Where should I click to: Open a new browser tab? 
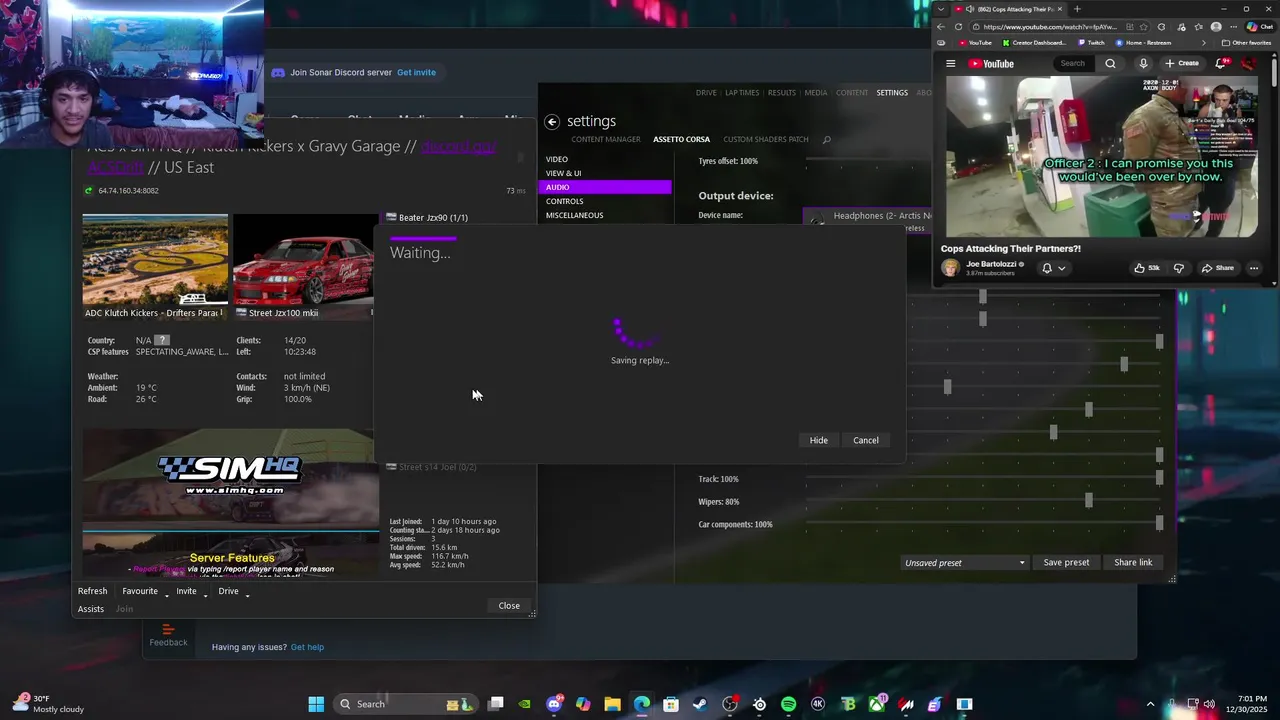tap(1077, 9)
